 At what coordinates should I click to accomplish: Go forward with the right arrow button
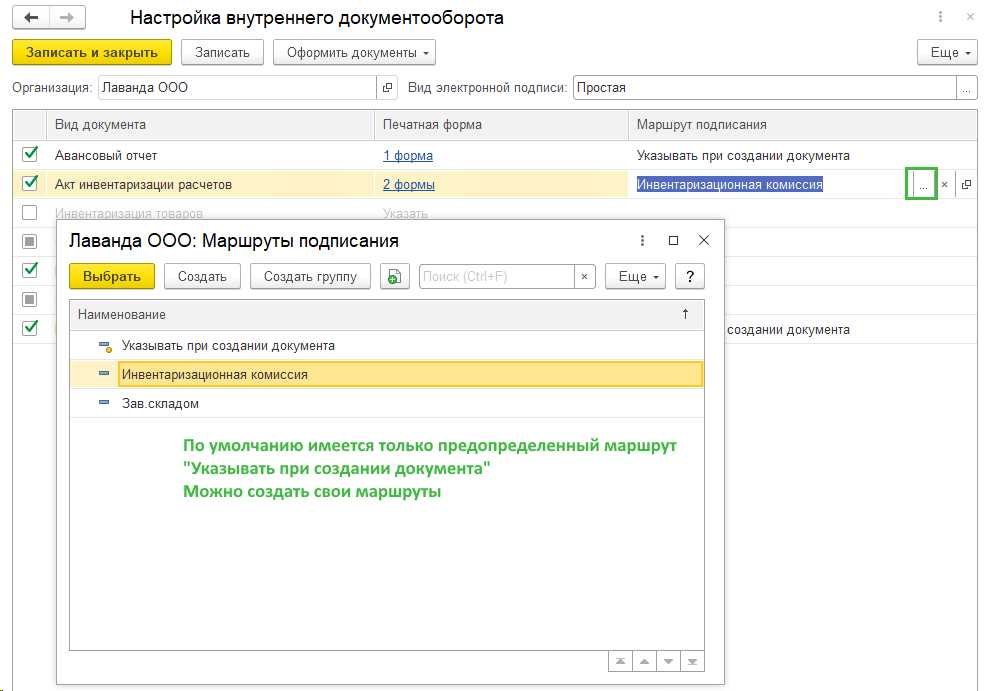click(67, 18)
